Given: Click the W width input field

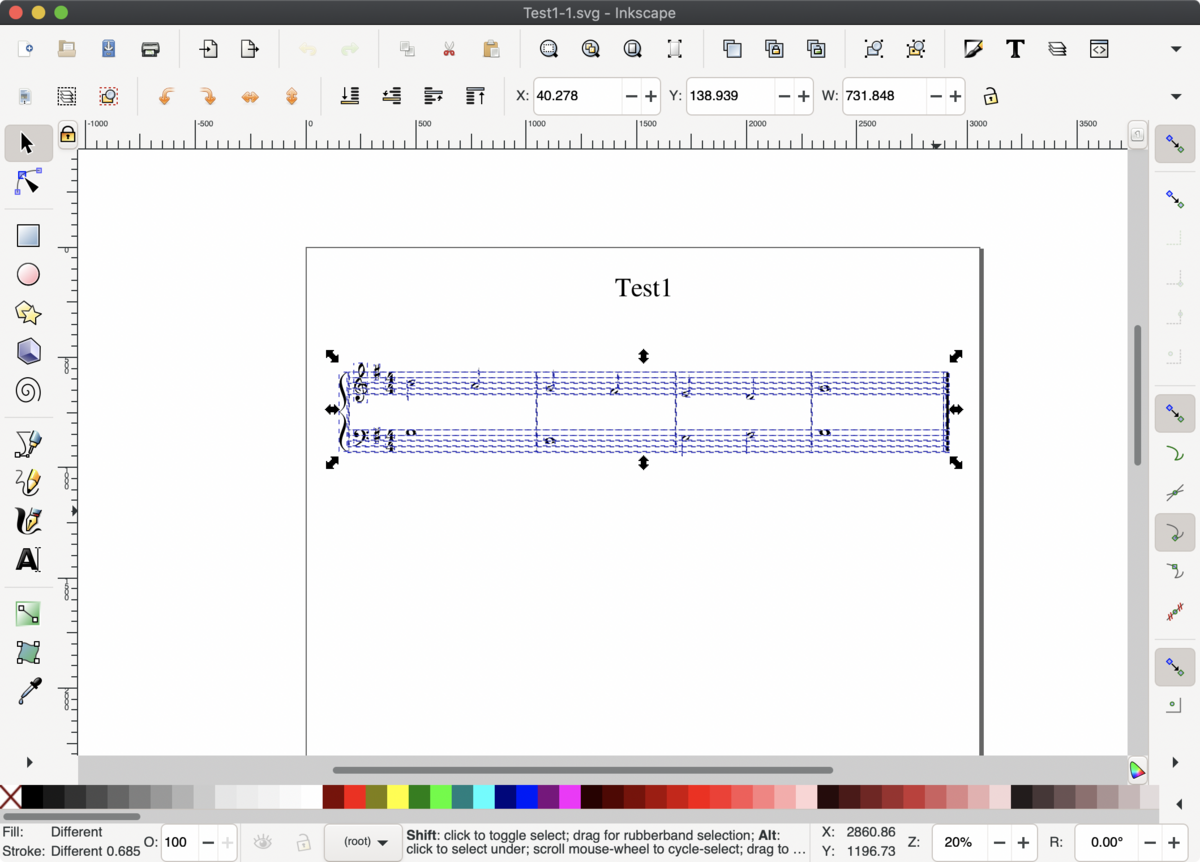Looking at the screenshot, I should point(884,96).
